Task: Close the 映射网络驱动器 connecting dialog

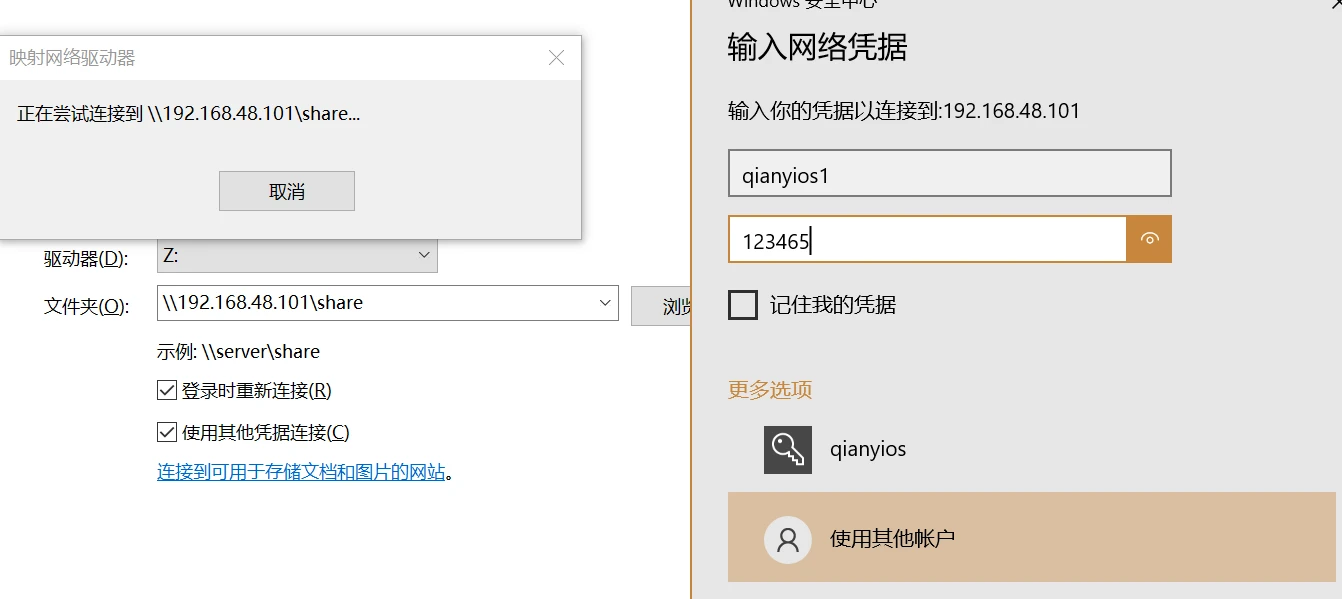Action: tap(556, 58)
